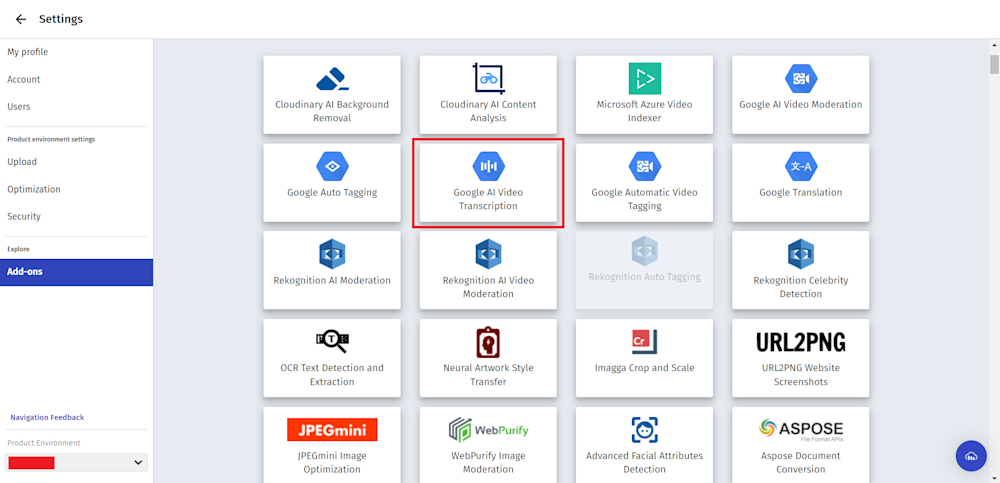This screenshot has width=1000, height=483.
Task: Open the floating Cloudinary cloud button
Action: coord(971,456)
